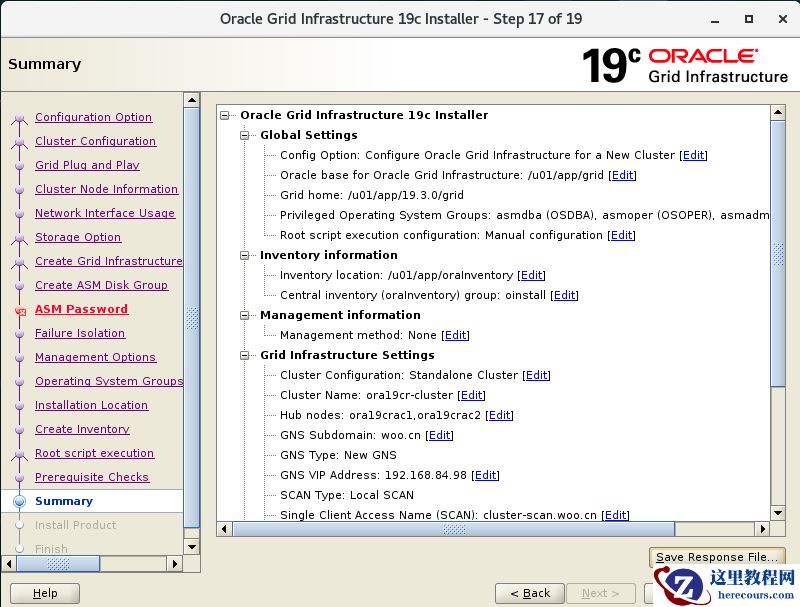The width and height of the screenshot is (800, 607).
Task: Edit the Cluster Configuration Standalone Cluster
Action: pyautogui.click(x=537, y=375)
